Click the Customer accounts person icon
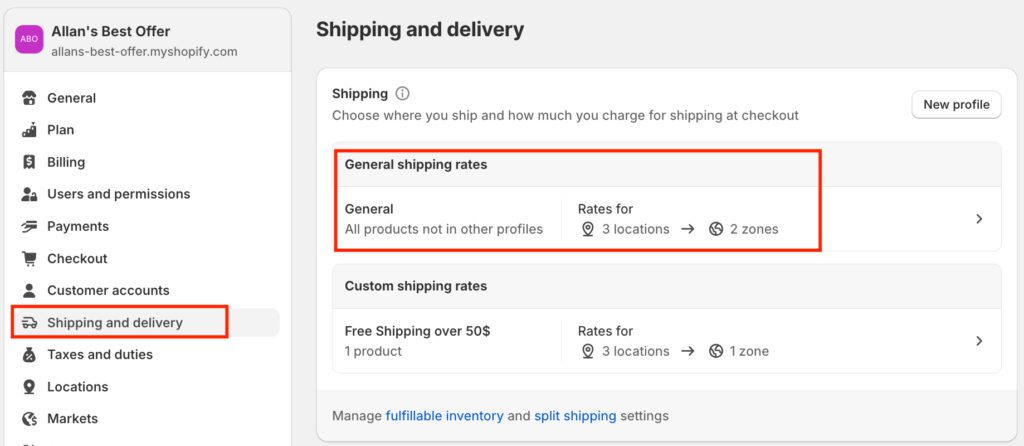Image resolution: width=1024 pixels, height=446 pixels. coord(29,290)
